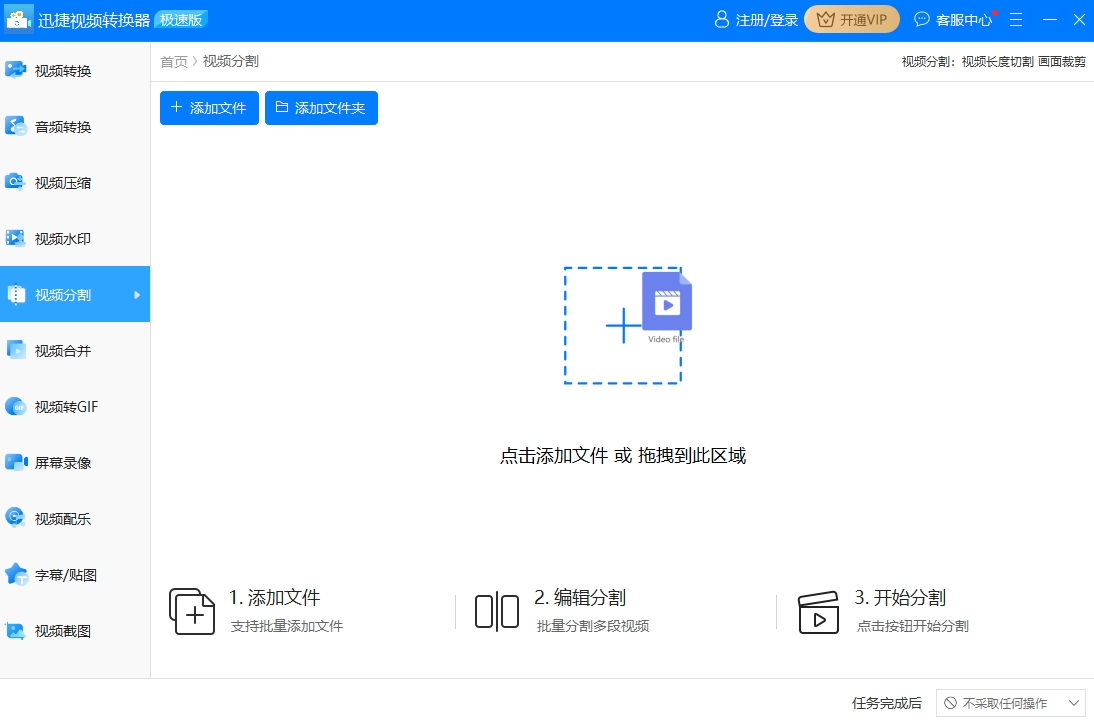The image size is (1094, 724).
Task: Open the 视频截图 screenshot tool
Action: click(60, 630)
